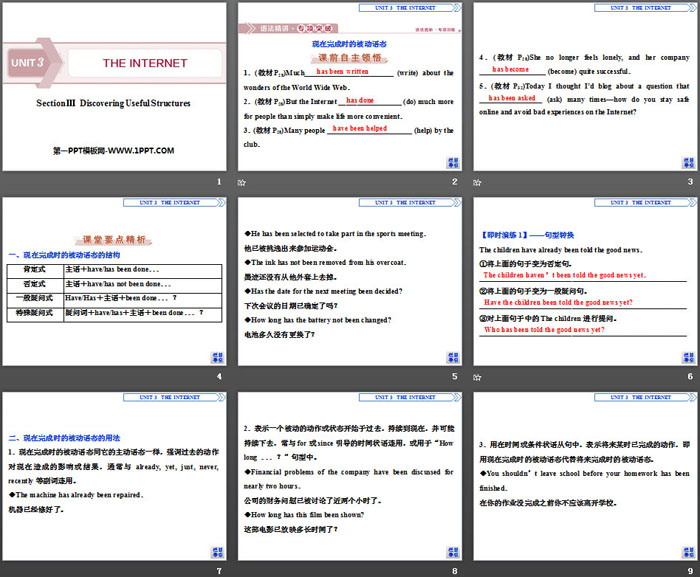Click the 课前自主领悟 heading on slide 2
Image resolution: width=700 pixels, height=577 pixels.
point(349,58)
